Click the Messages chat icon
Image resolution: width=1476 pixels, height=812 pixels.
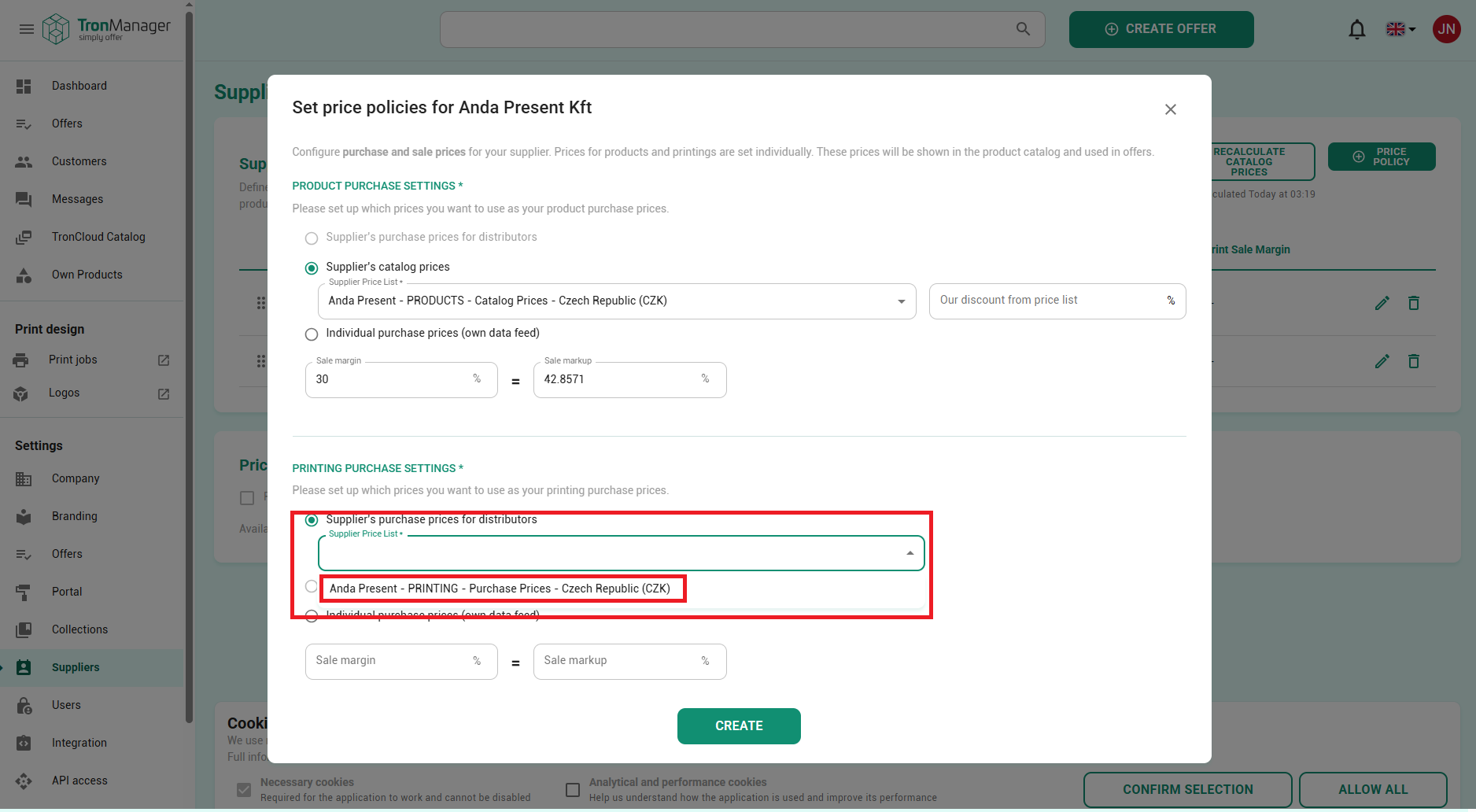point(24,200)
